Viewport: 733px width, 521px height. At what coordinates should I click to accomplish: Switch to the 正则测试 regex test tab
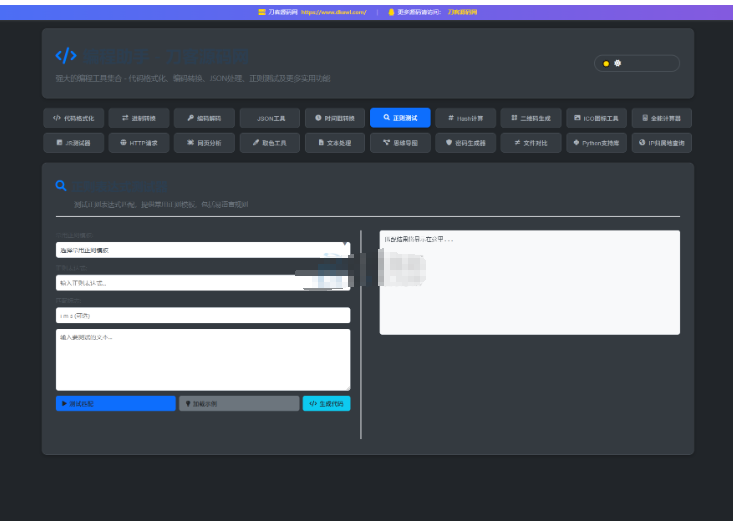click(x=400, y=118)
